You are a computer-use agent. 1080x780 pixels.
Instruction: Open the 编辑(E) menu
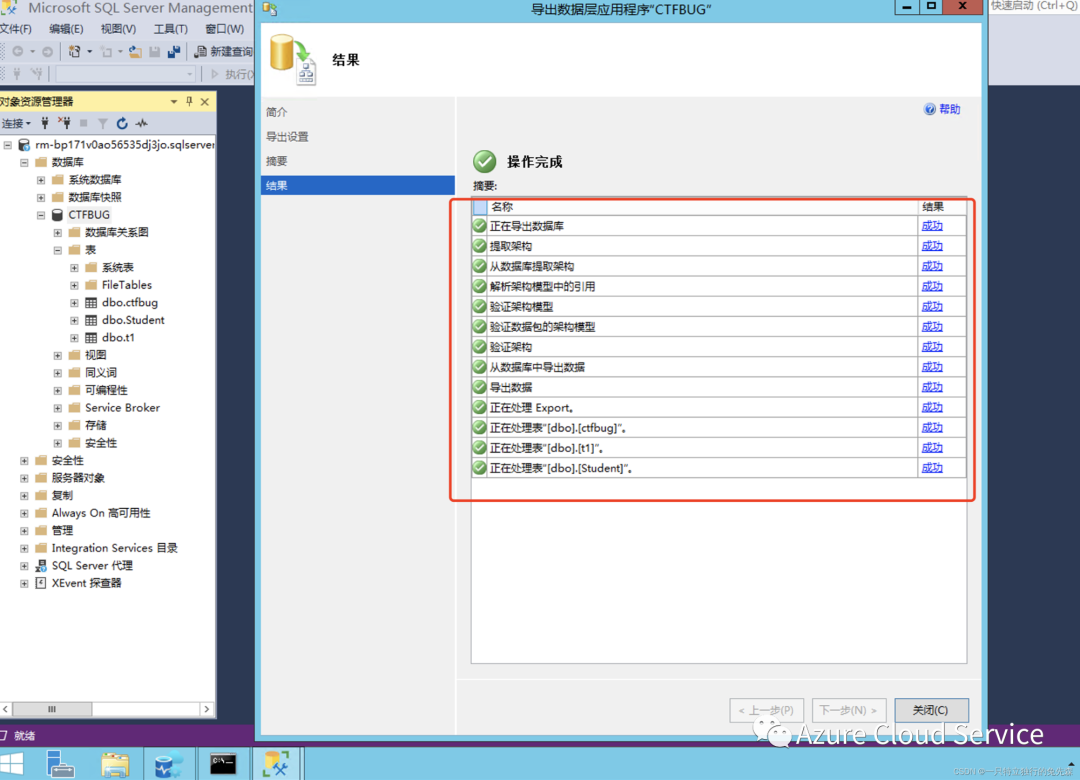coord(66,29)
